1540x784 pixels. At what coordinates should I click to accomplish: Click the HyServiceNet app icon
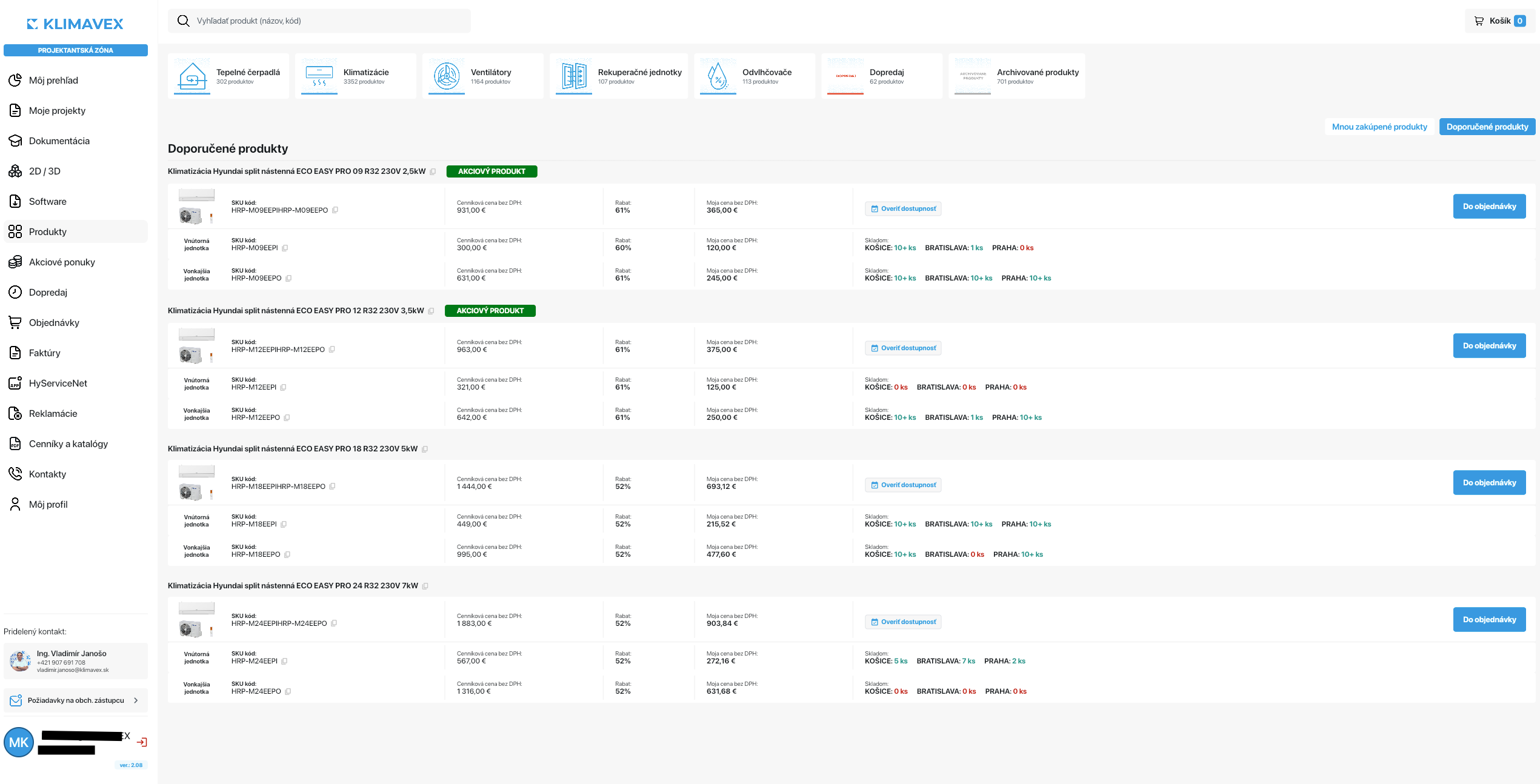click(15, 383)
